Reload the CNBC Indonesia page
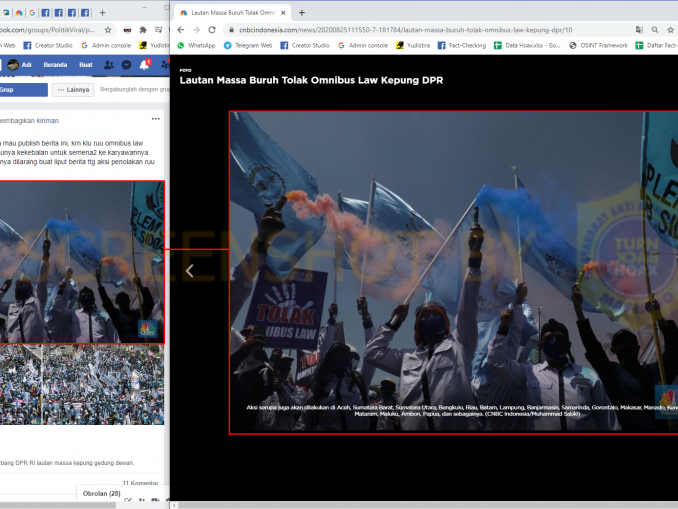678x509 pixels. 212,30
